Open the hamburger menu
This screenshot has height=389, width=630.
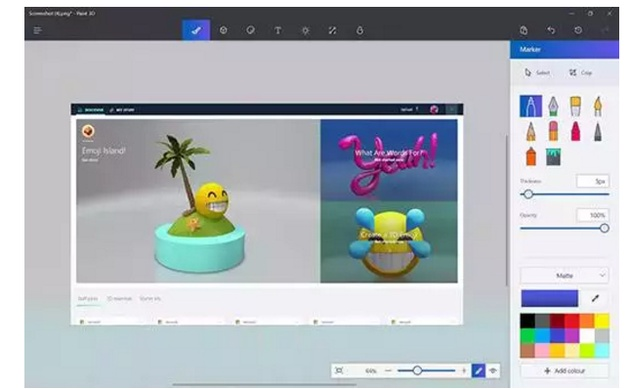[38, 30]
